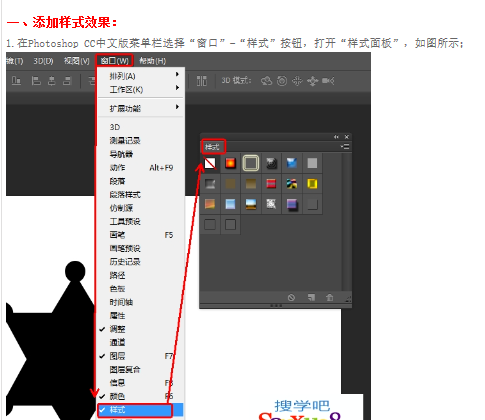This screenshot has width=485, height=420.
Task: Open the styles panel flyout menu icon
Action: coord(345,146)
